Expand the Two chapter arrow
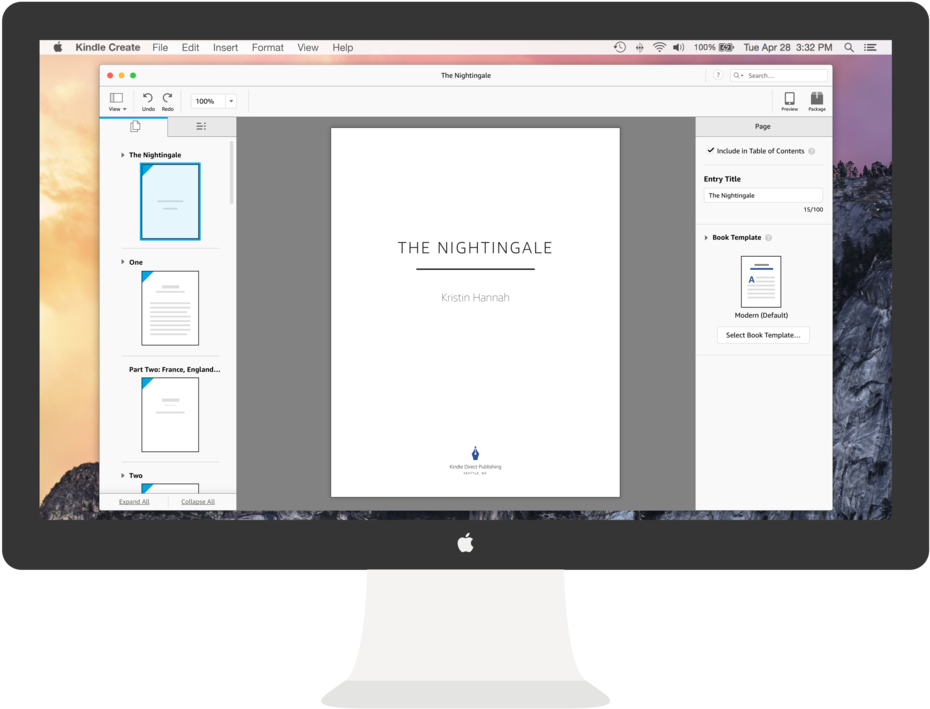 coord(123,475)
